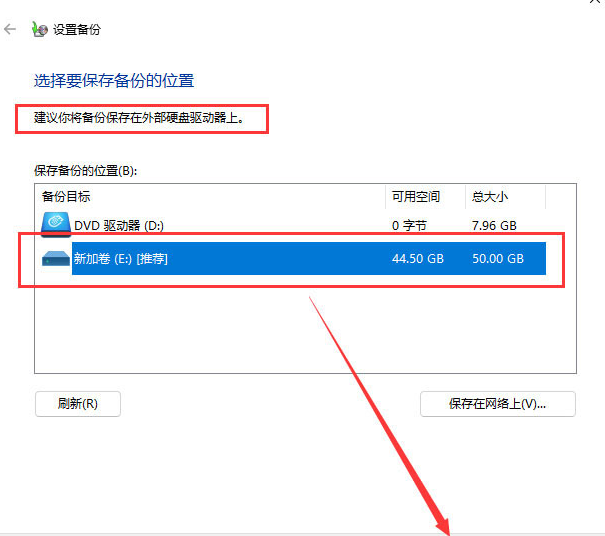Open 保存在网络上(V)... network location dialog
Viewport: 605px width, 536px height.
click(497, 404)
